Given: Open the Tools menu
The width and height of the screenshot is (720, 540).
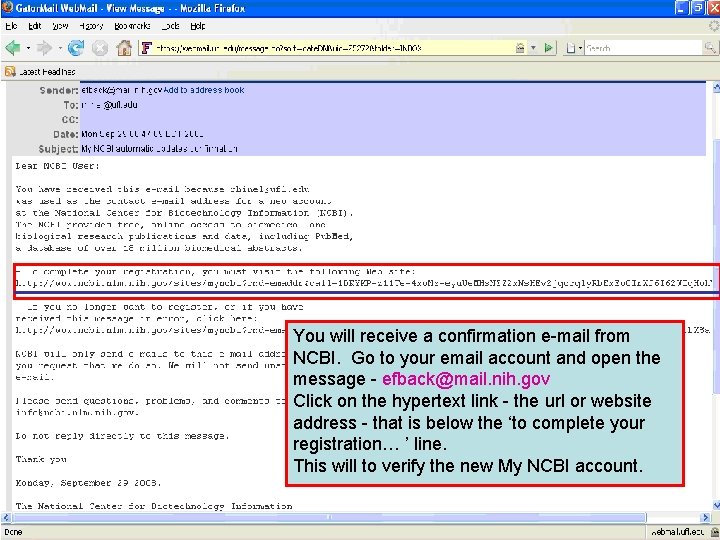Looking at the screenshot, I should [x=170, y=26].
